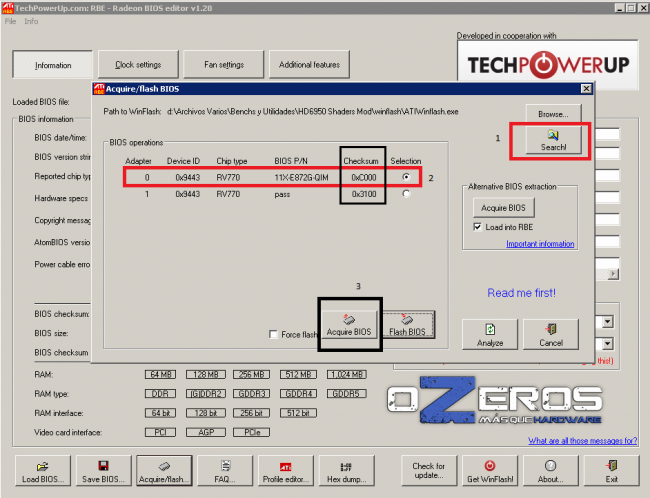Viewport: 650px width, 498px height.
Task: Open the FAQ button in bottom toolbar
Action: tap(226, 470)
